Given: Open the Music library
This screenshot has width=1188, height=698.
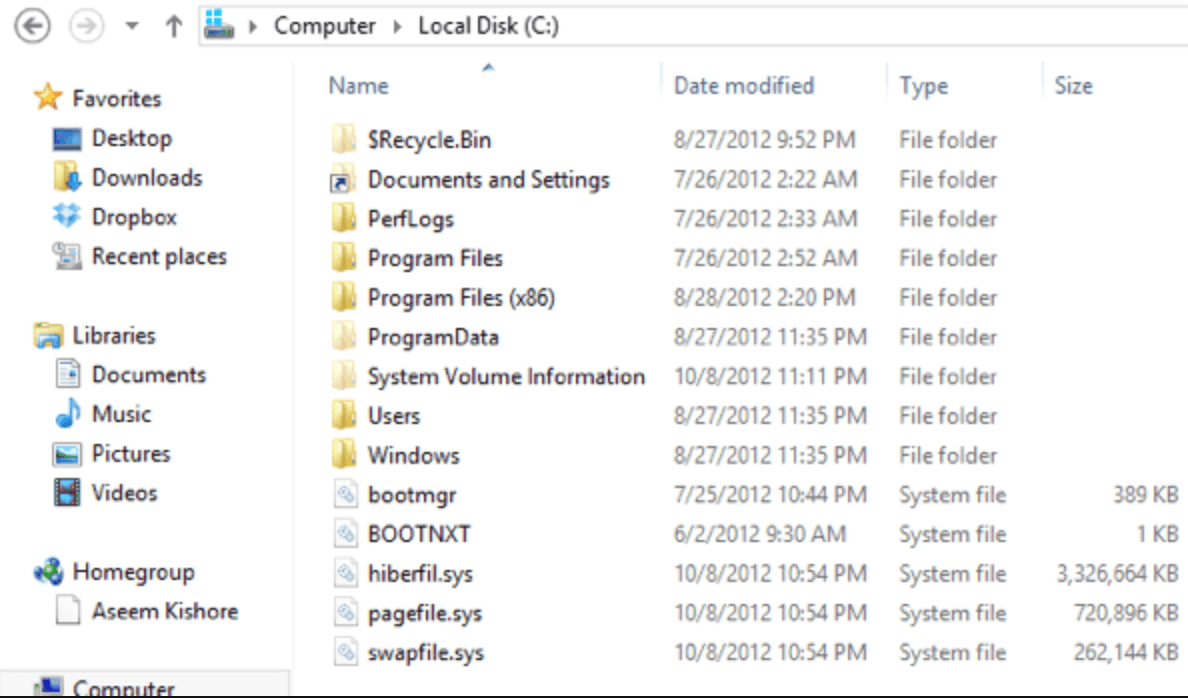Looking at the screenshot, I should pyautogui.click(x=121, y=414).
